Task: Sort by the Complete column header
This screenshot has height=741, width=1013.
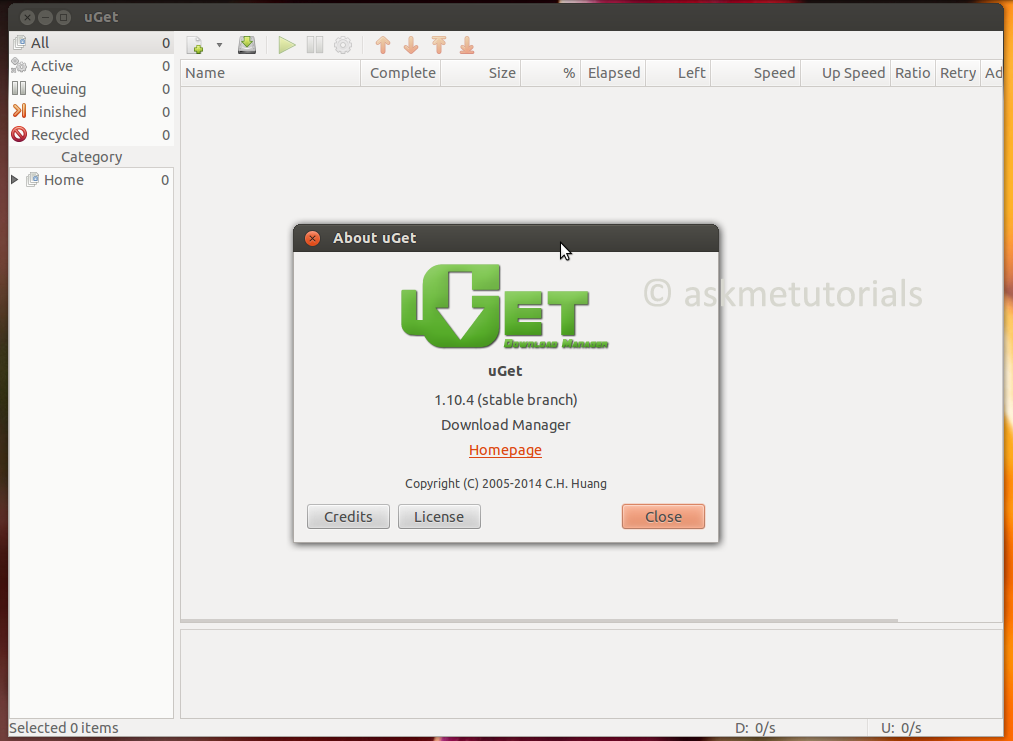Action: coord(401,73)
